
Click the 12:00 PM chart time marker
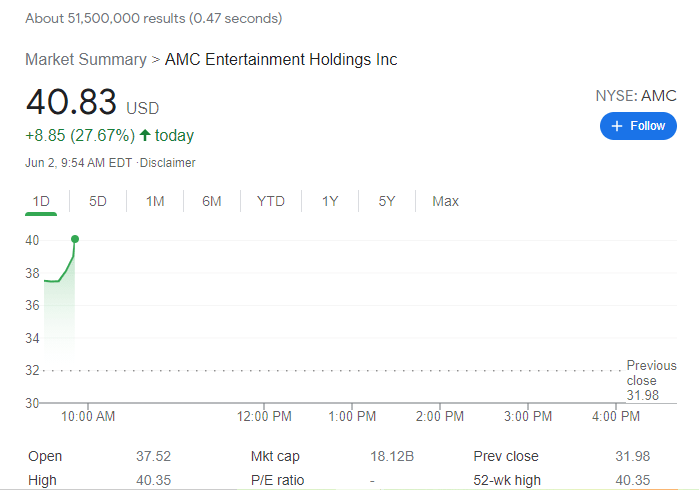pyautogui.click(x=266, y=416)
